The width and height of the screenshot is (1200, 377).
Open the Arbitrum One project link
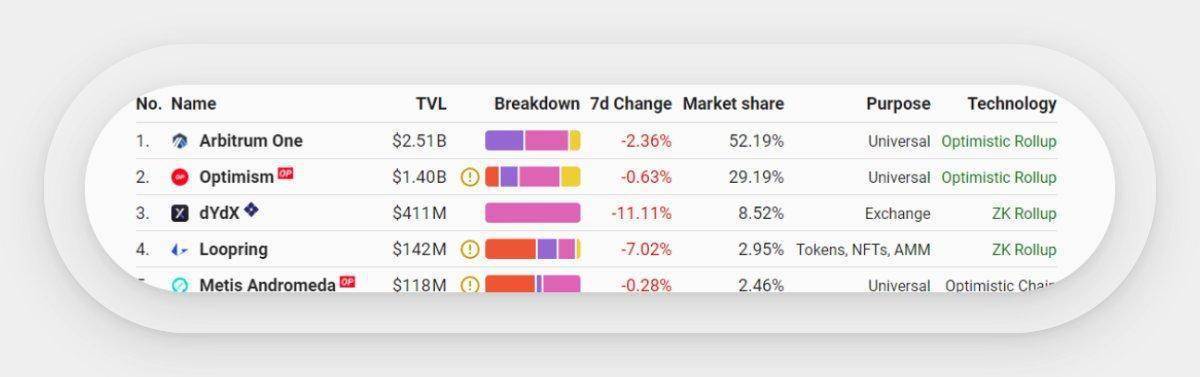pos(251,141)
